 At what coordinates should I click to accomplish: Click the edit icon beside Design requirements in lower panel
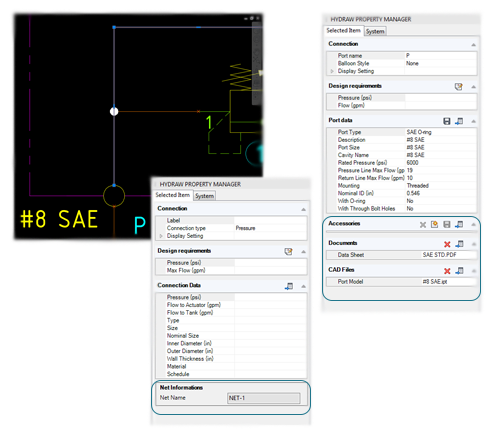tap(288, 252)
